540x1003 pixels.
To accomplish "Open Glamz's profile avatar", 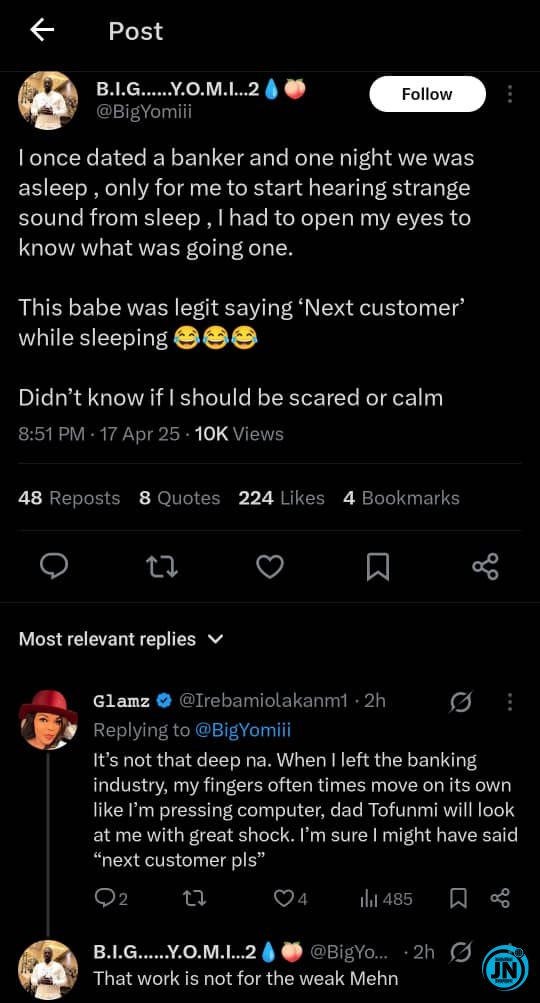I will pyautogui.click(x=47, y=720).
